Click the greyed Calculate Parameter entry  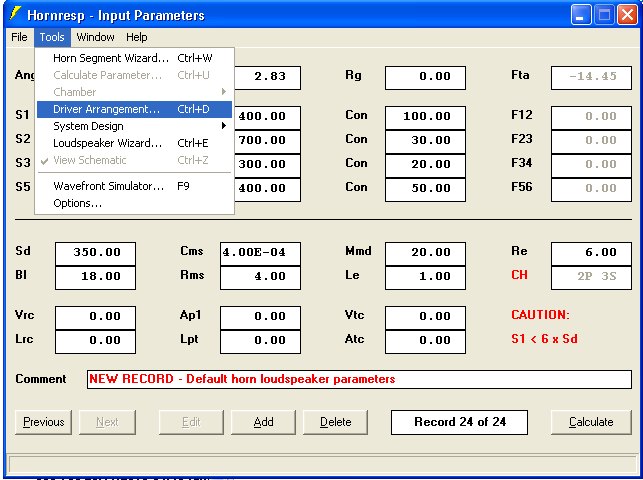[x=135, y=75]
